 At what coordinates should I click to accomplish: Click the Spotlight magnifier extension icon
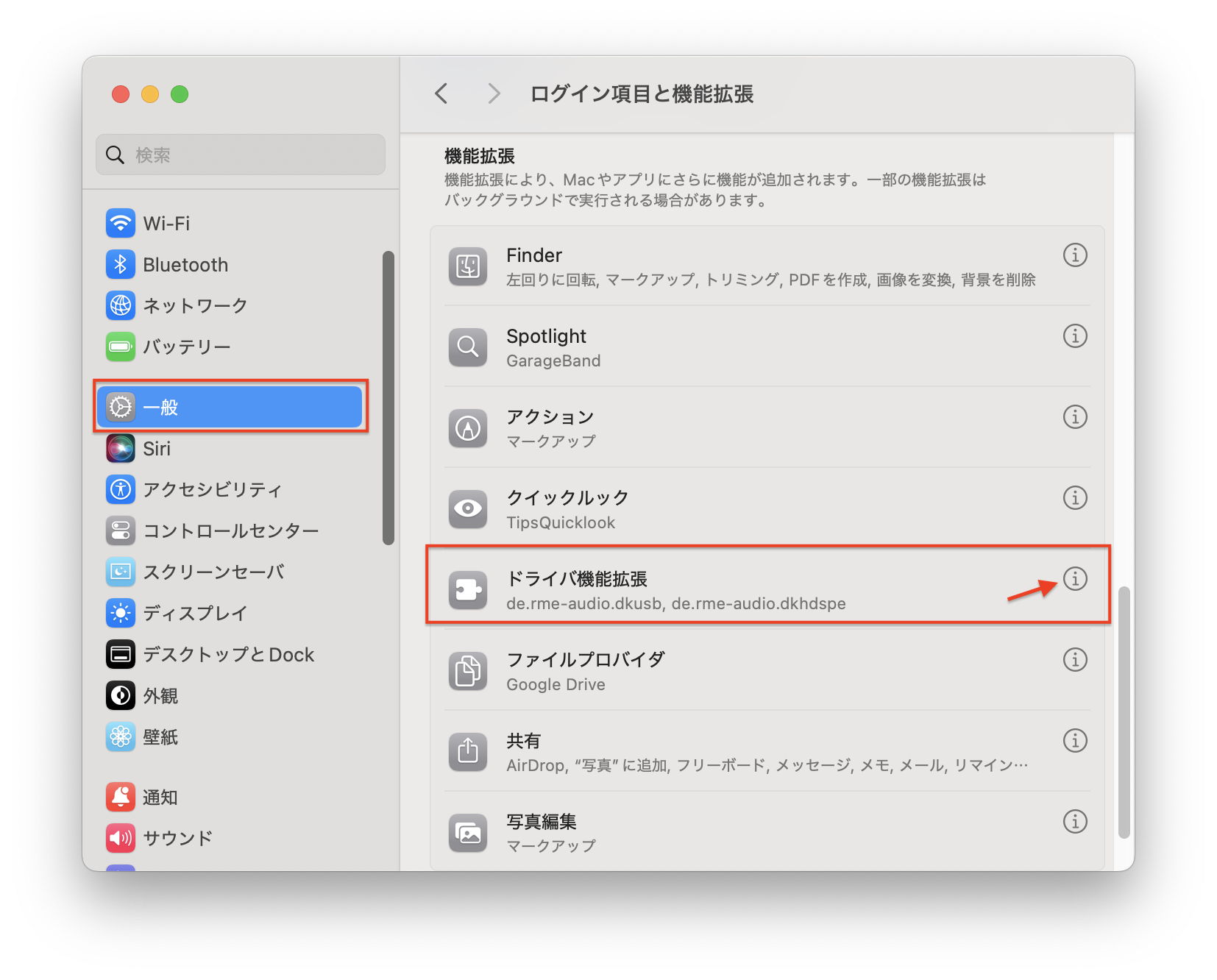(468, 347)
